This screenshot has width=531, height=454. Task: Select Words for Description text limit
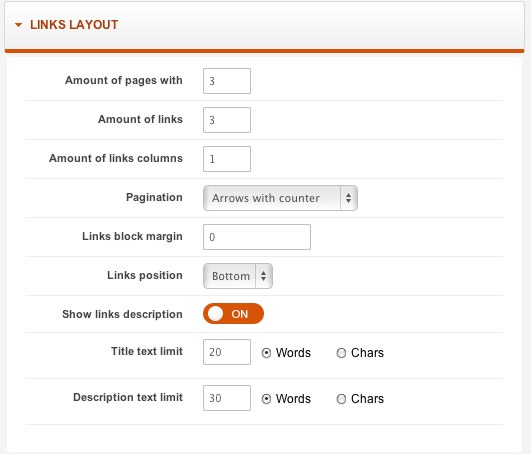(266, 399)
